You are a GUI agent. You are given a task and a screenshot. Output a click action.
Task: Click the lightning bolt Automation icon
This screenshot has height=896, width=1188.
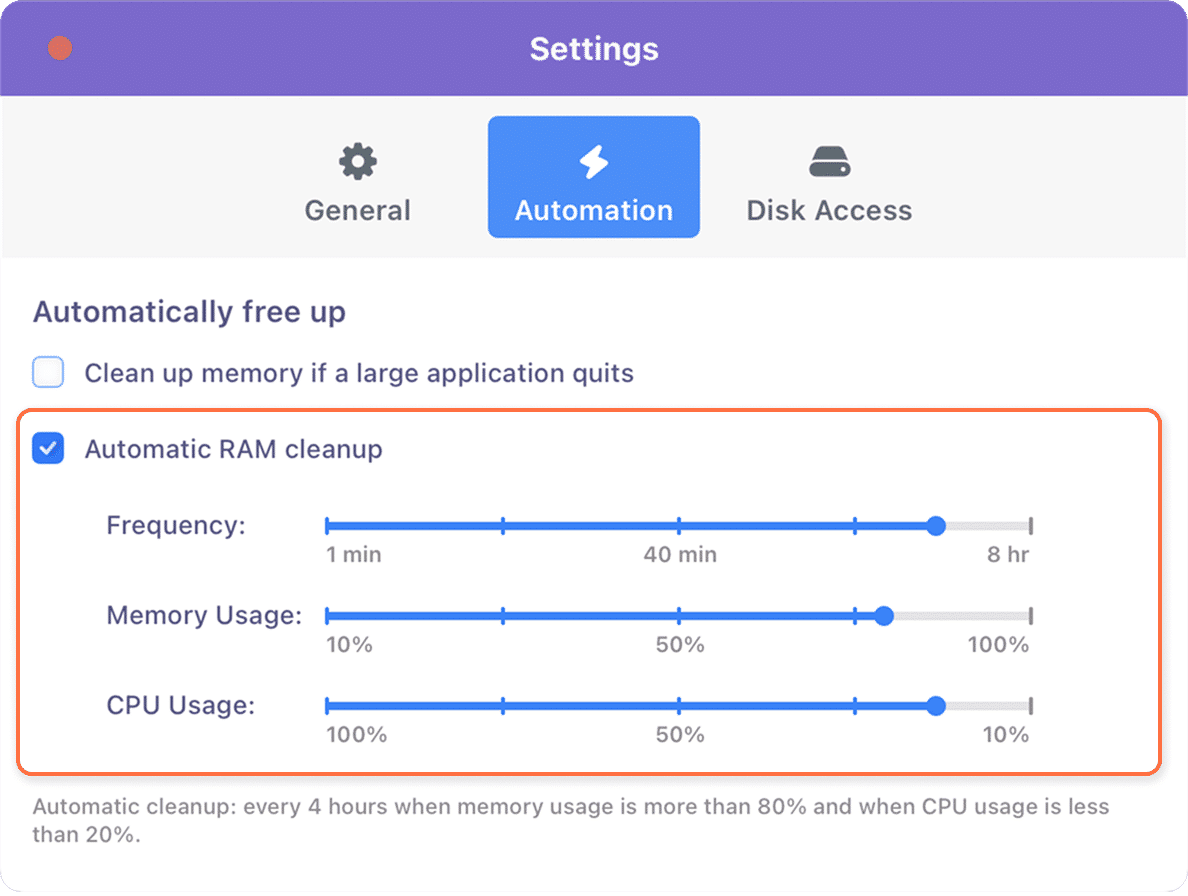[594, 161]
